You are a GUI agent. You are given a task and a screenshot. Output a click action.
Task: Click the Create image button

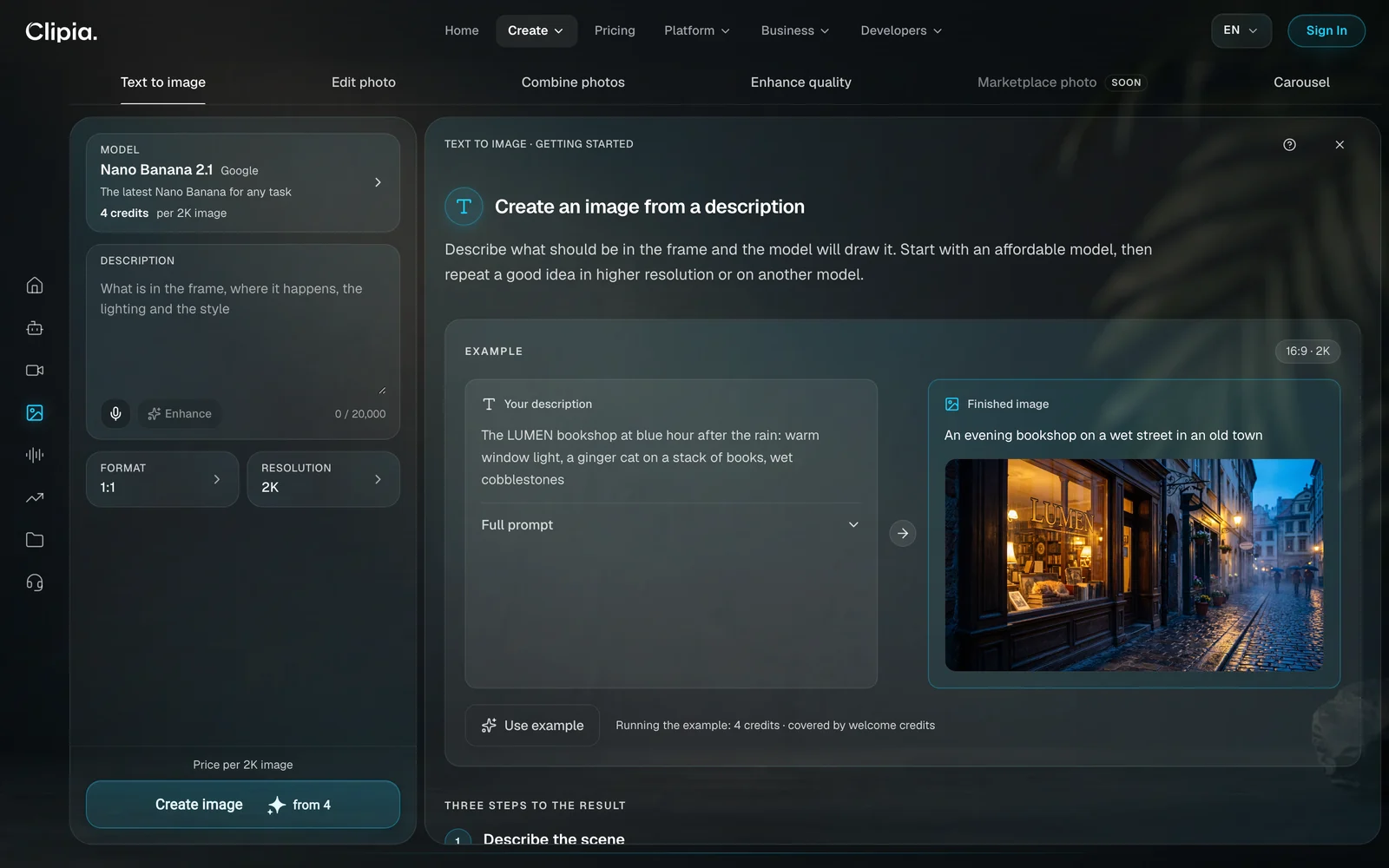click(243, 805)
